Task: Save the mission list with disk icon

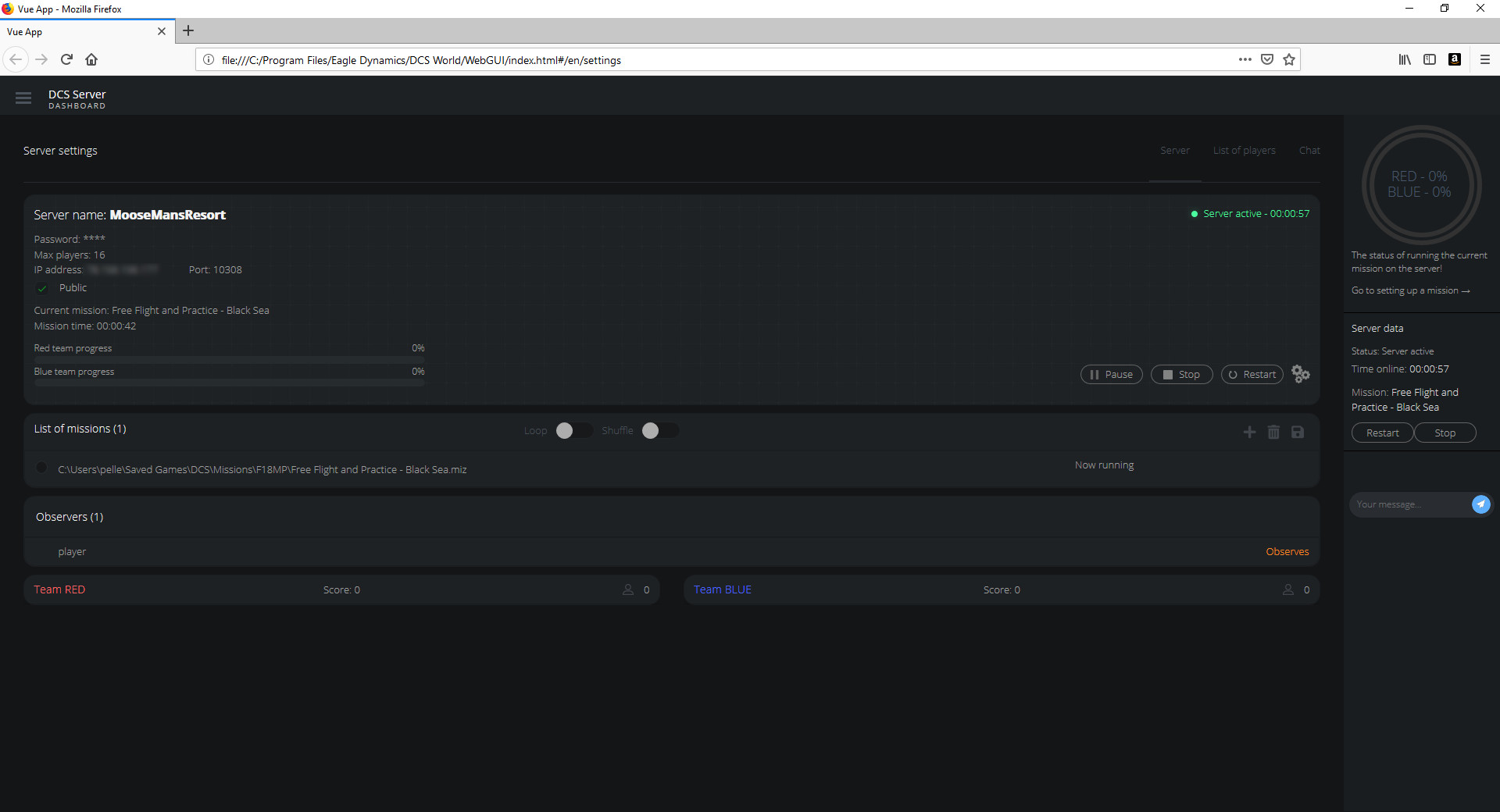Action: (x=1298, y=432)
